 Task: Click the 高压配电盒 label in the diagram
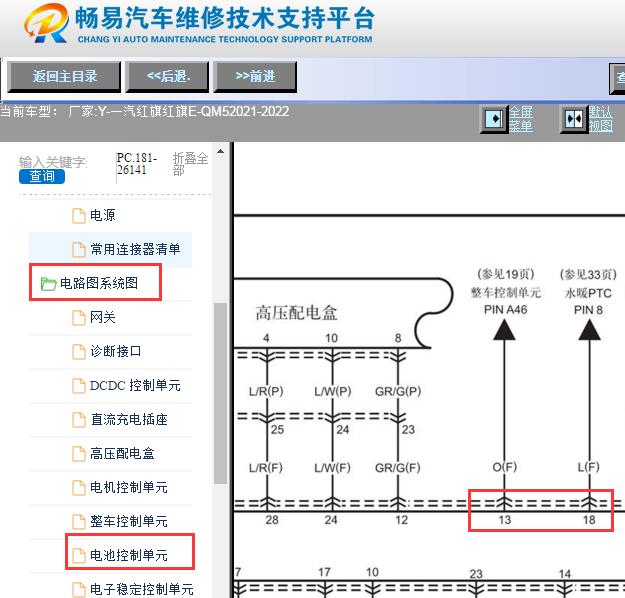[296, 313]
